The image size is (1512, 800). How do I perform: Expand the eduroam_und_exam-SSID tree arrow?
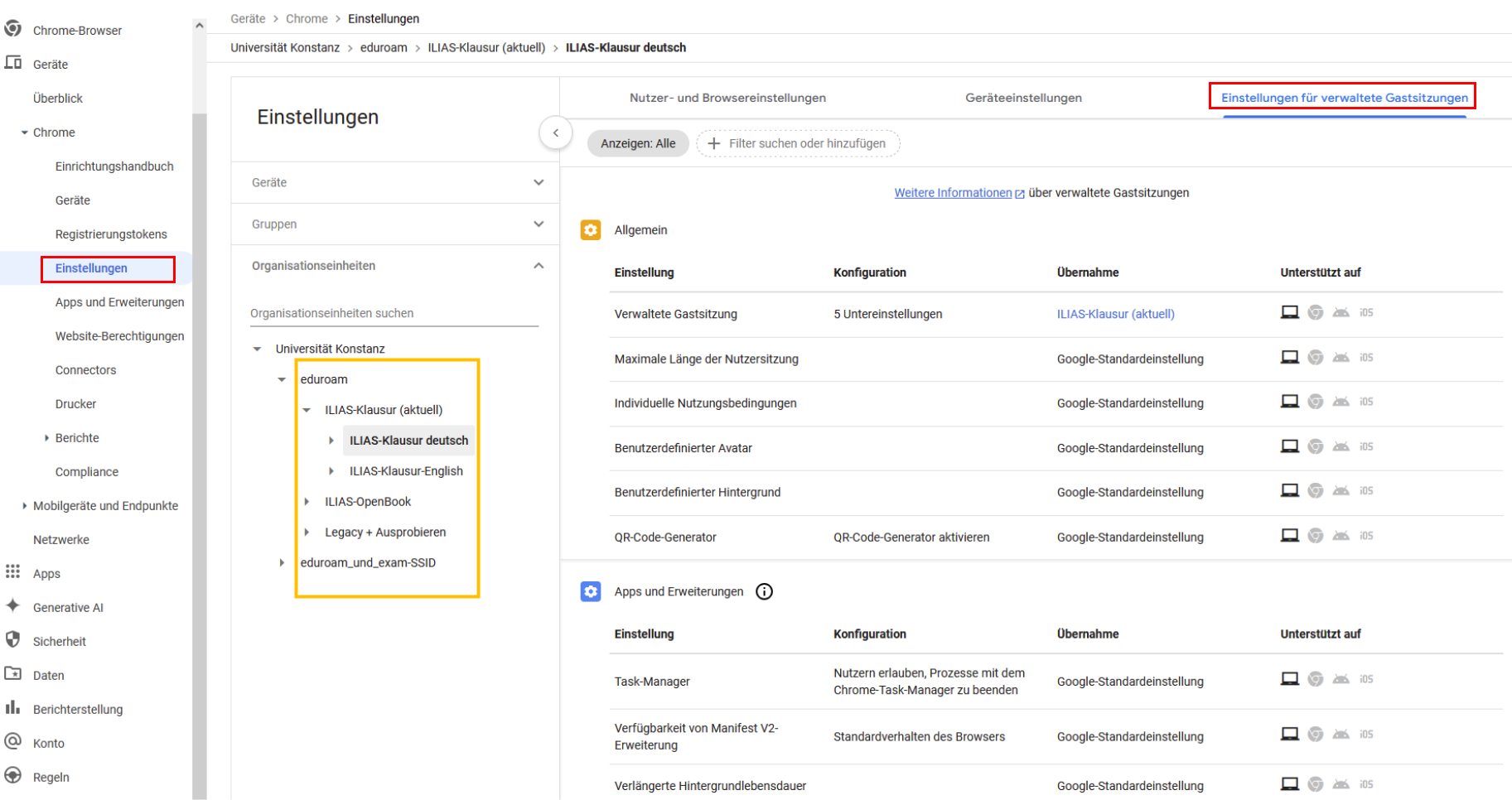282,563
